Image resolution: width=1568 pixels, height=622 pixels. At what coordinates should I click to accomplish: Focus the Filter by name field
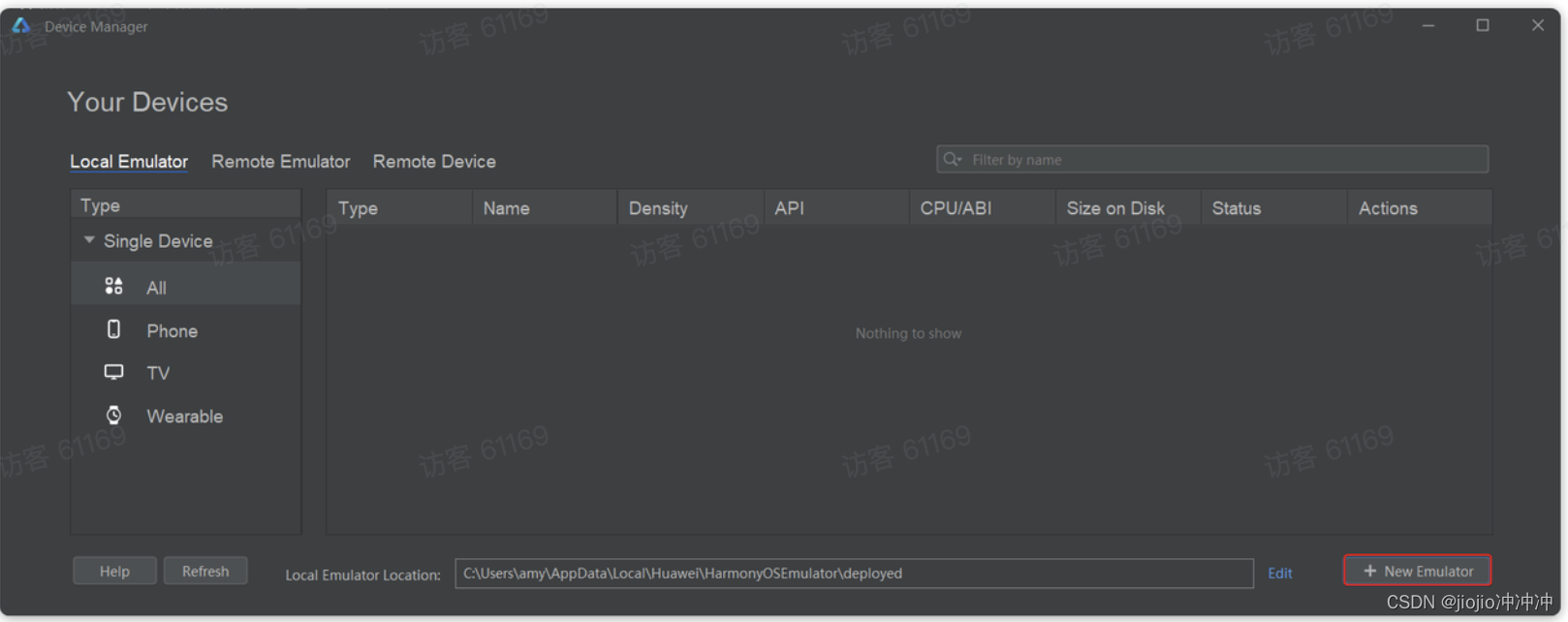pos(1212,159)
